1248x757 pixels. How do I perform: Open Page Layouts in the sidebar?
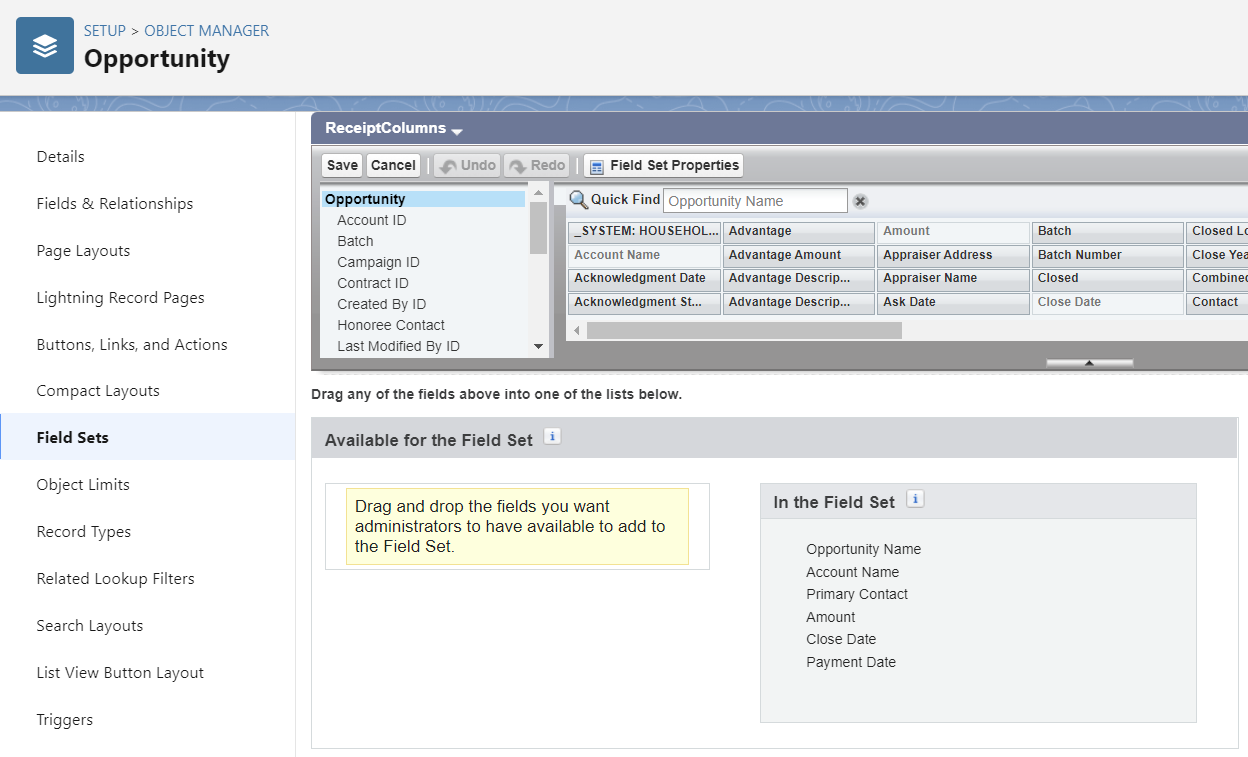pos(83,250)
